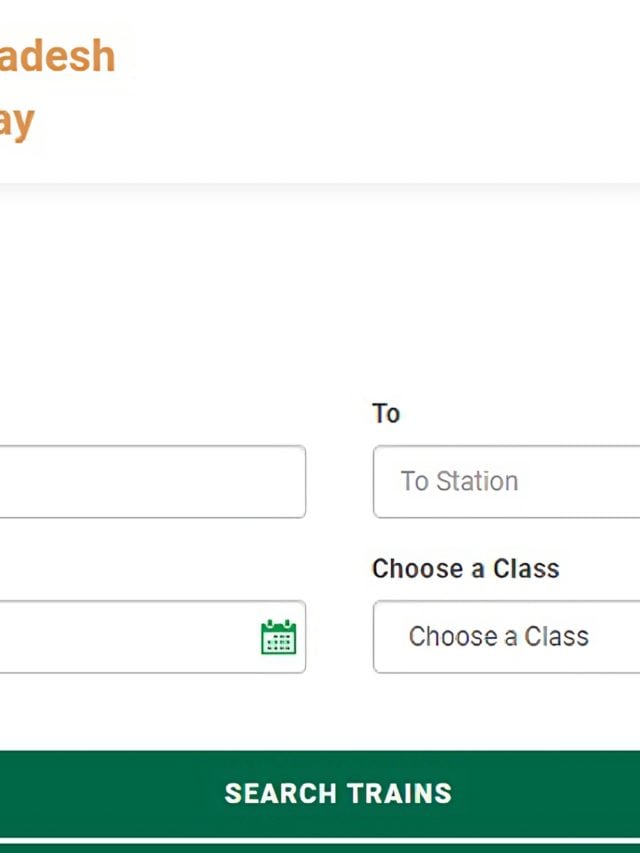This screenshot has width=640, height=853.
Task: Click the orange 'adesh' site title text
Action: 57,55
